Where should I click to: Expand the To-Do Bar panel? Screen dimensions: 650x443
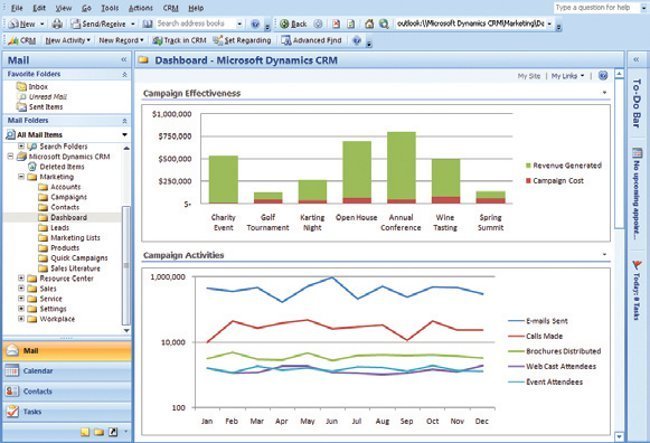click(636, 60)
